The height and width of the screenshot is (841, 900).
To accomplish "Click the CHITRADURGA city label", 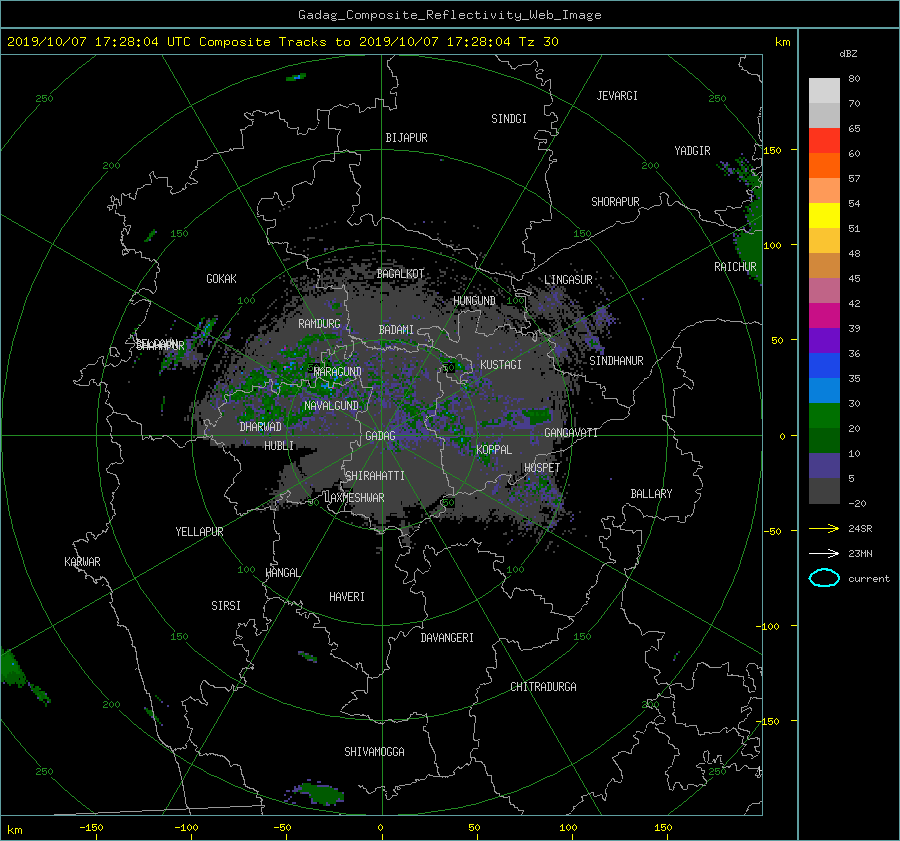I will [x=544, y=687].
